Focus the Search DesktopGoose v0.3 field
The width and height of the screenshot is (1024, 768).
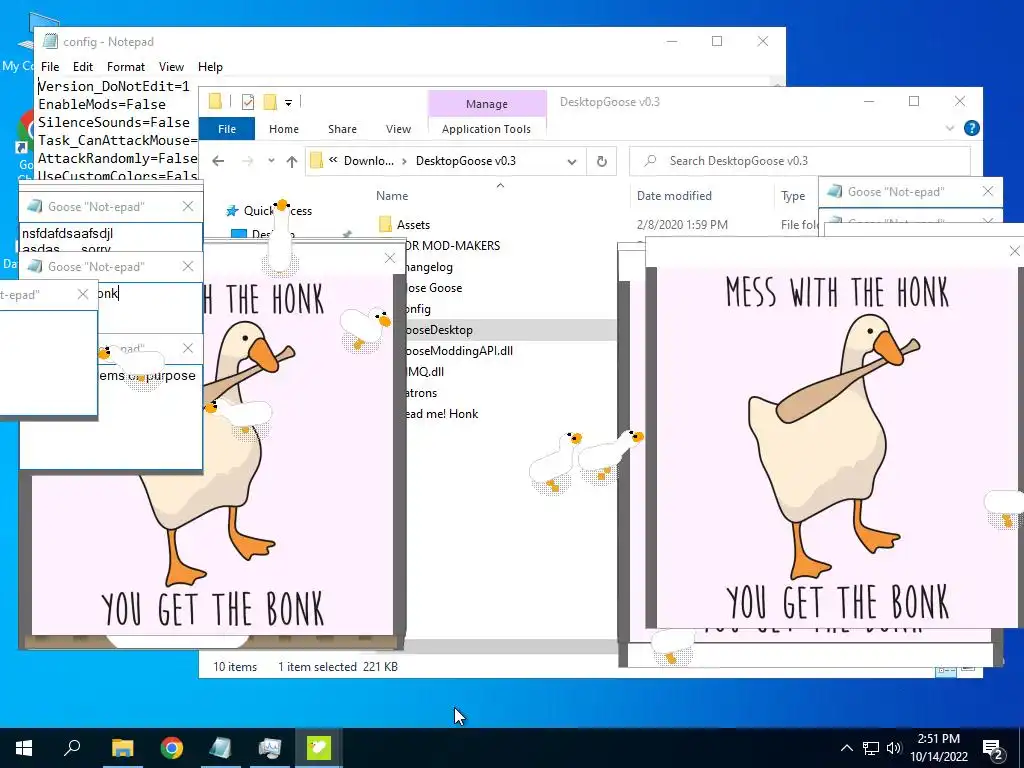(x=799, y=161)
